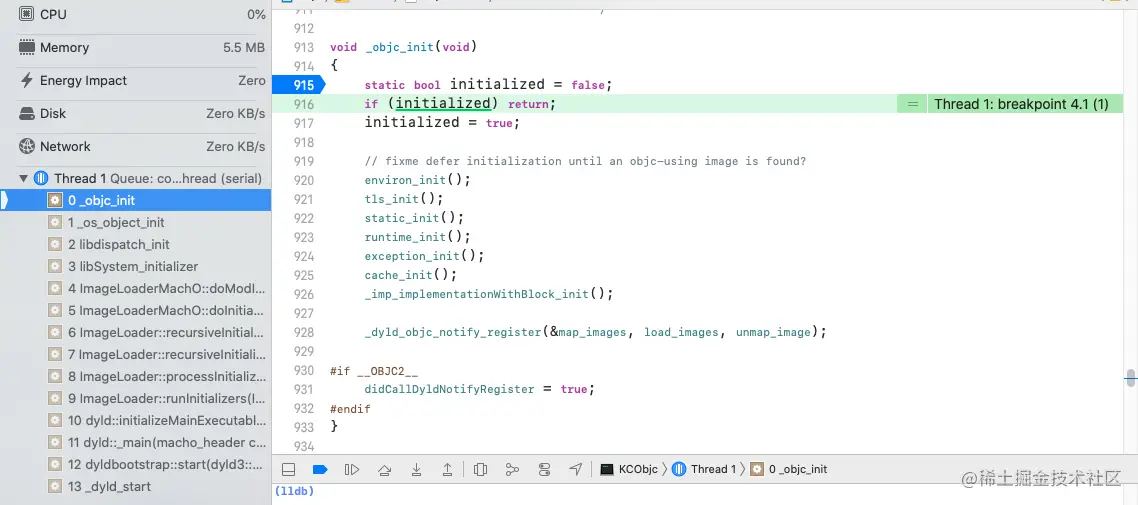Image resolution: width=1138 pixels, height=505 pixels.
Task: Click tls_init() call
Action: (x=404, y=199)
